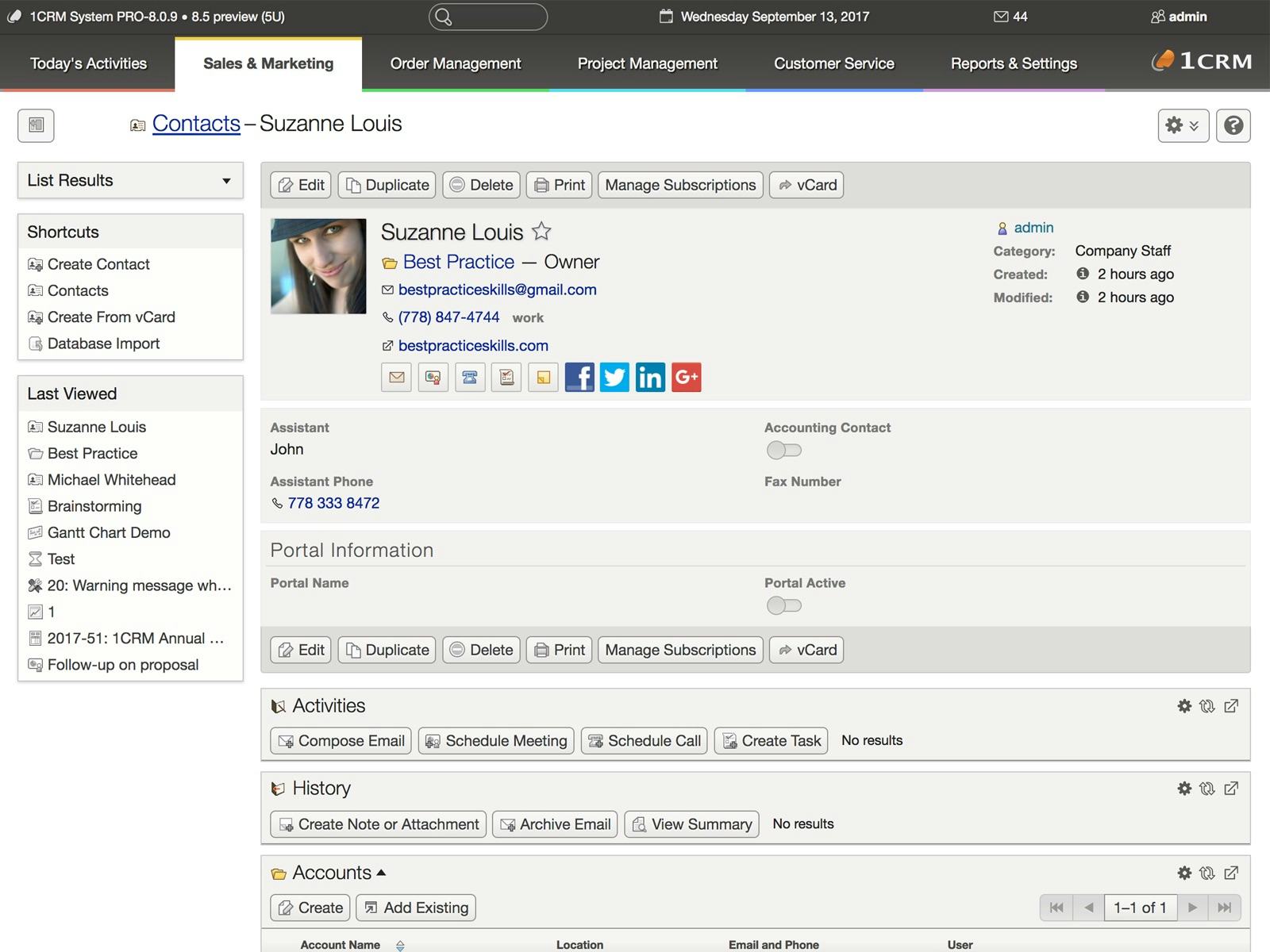The image size is (1270, 952).
Task: Export contact with top vCard button
Action: (x=806, y=185)
